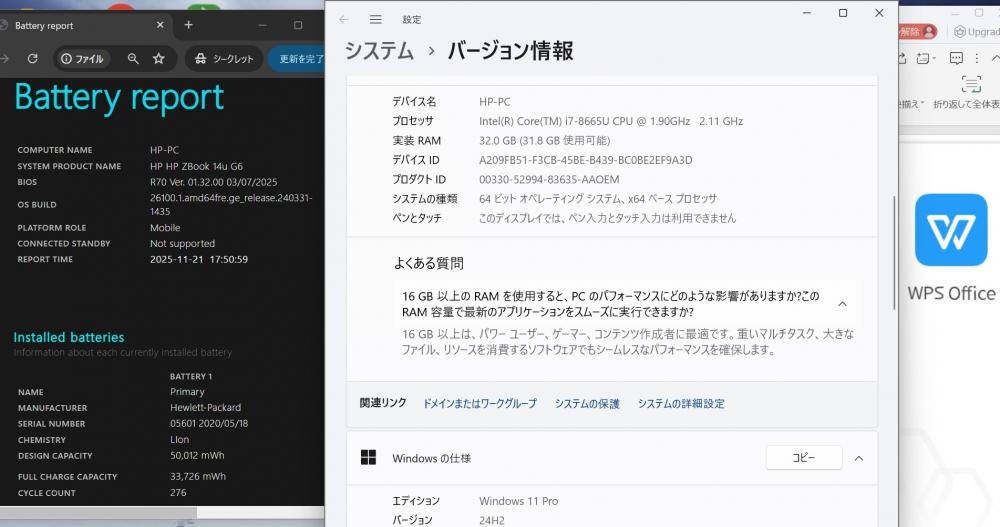Collapse the Windows の仕様 section chevron

pos(859,458)
